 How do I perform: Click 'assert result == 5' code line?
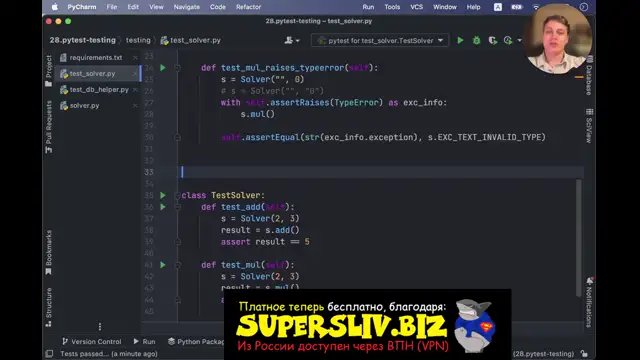point(265,242)
